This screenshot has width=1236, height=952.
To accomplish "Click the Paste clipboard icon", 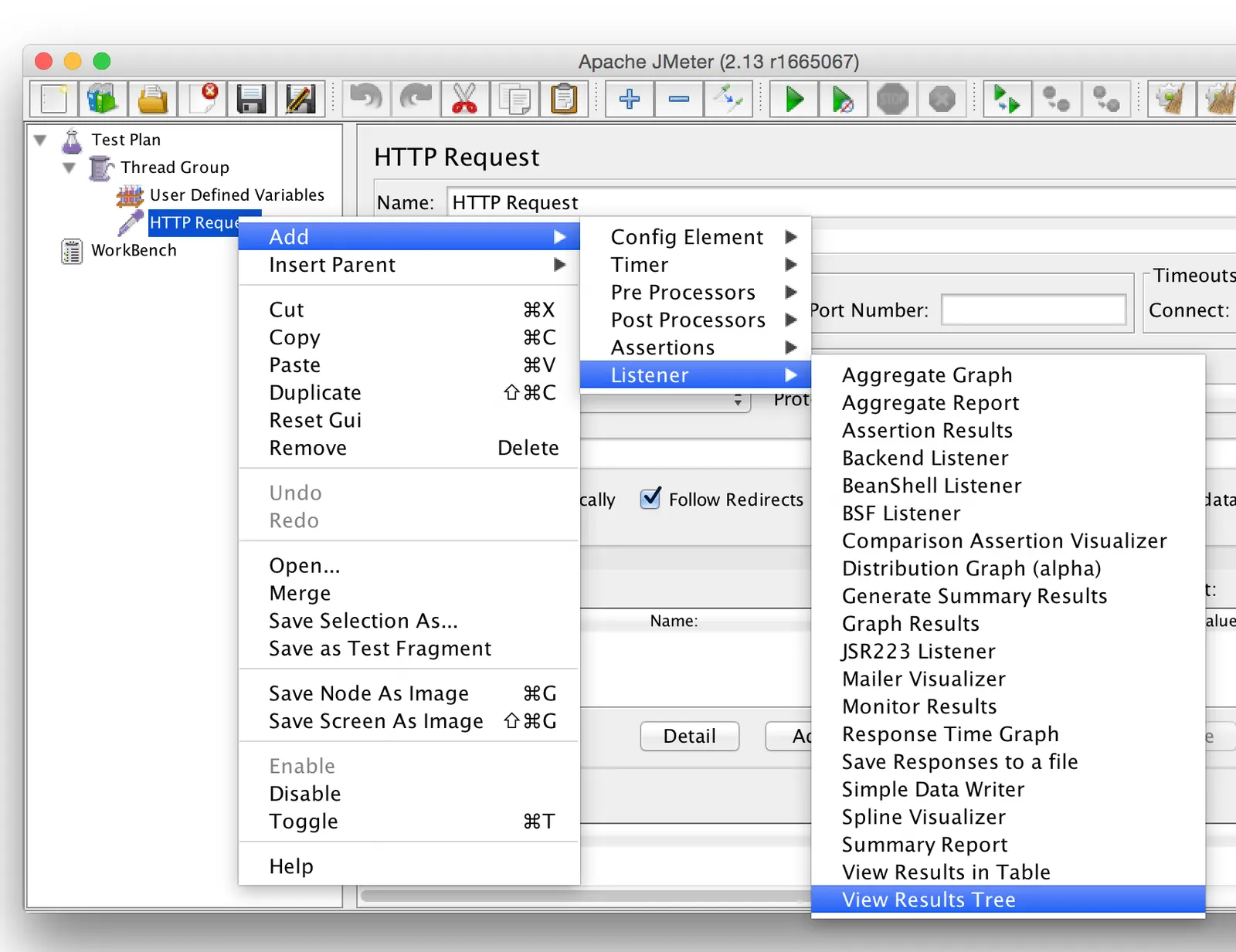I will point(565,99).
